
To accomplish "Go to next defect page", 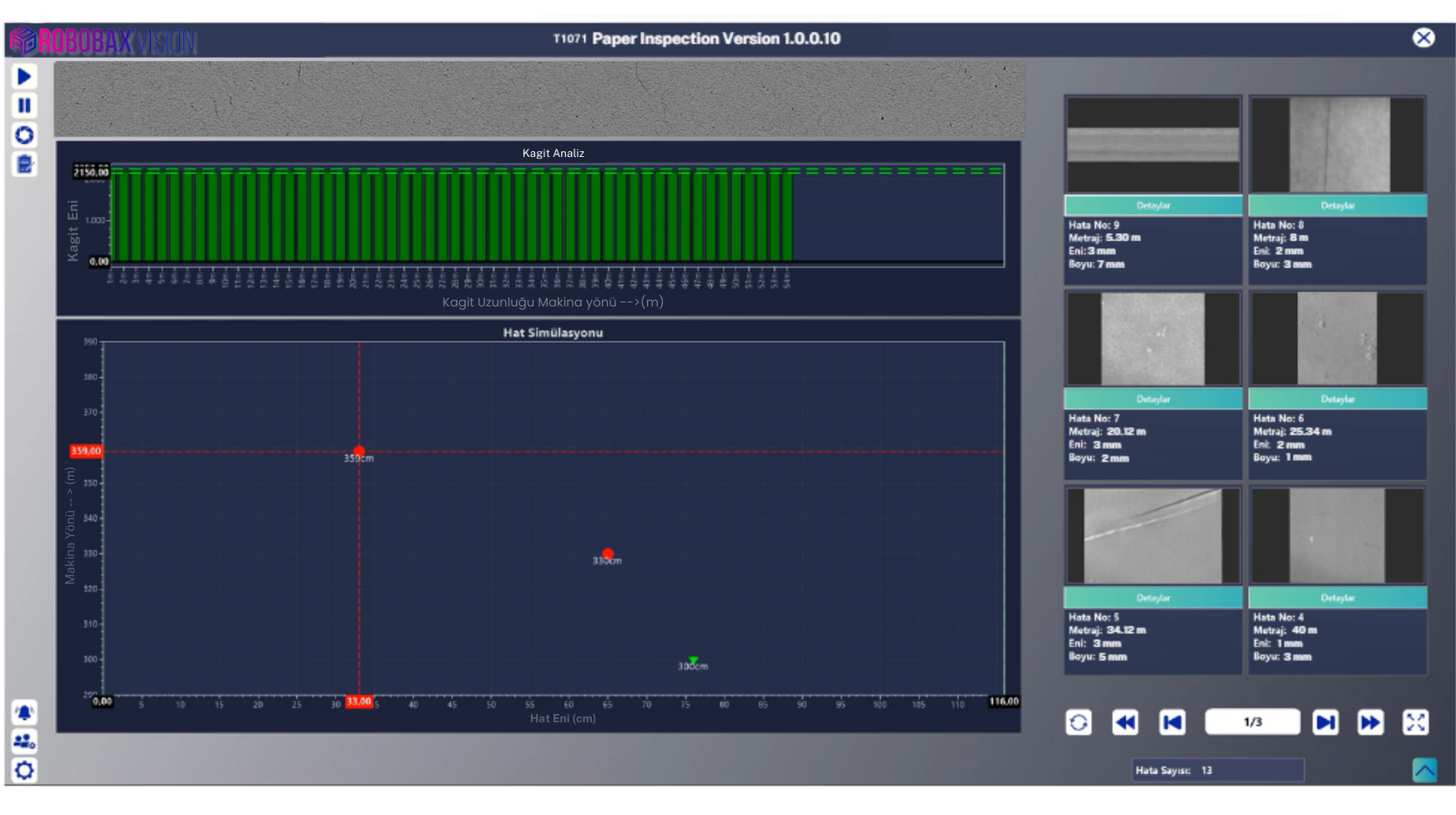I will coord(1325,722).
